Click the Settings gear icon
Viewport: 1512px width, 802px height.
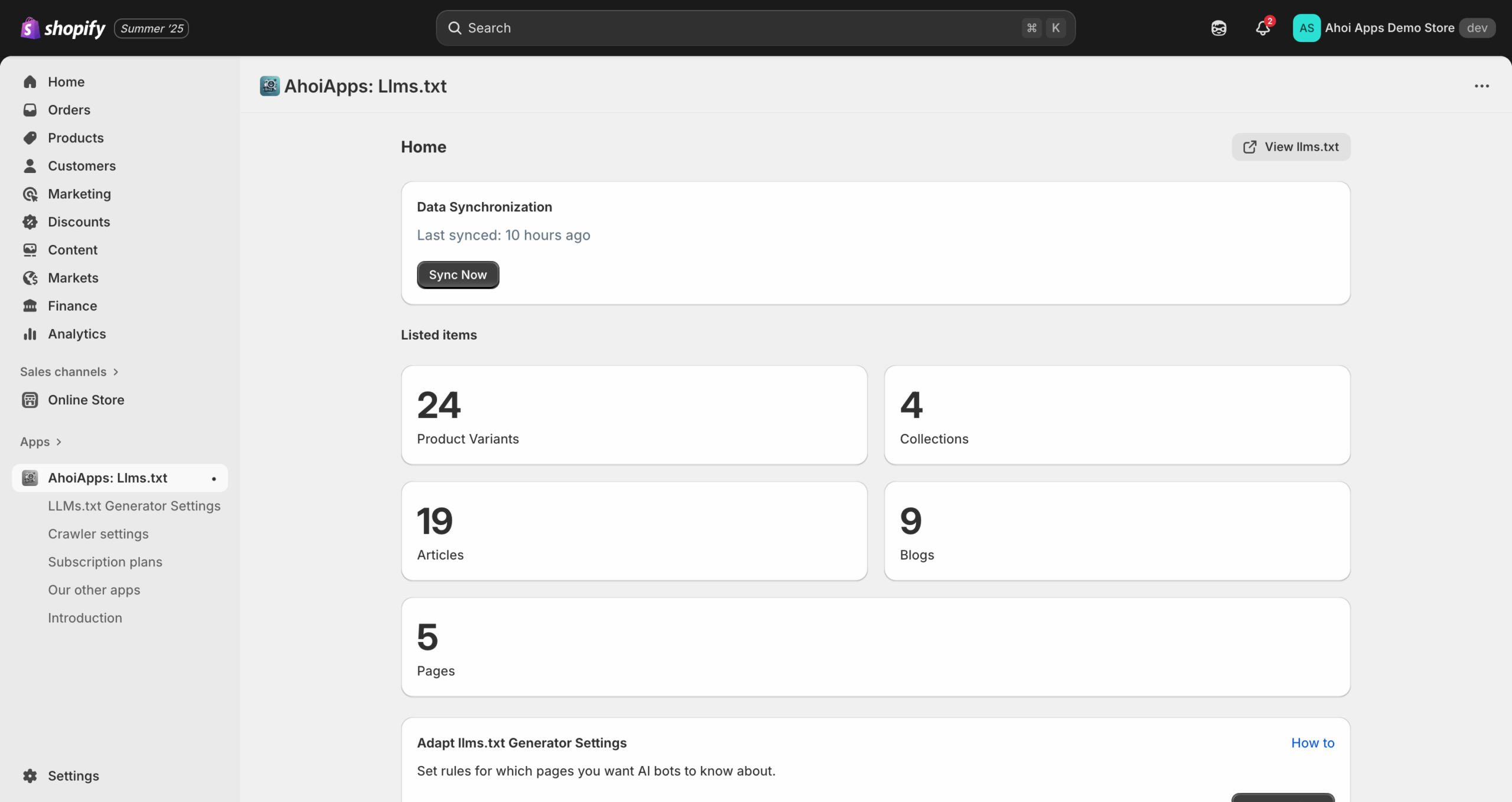tap(30, 776)
